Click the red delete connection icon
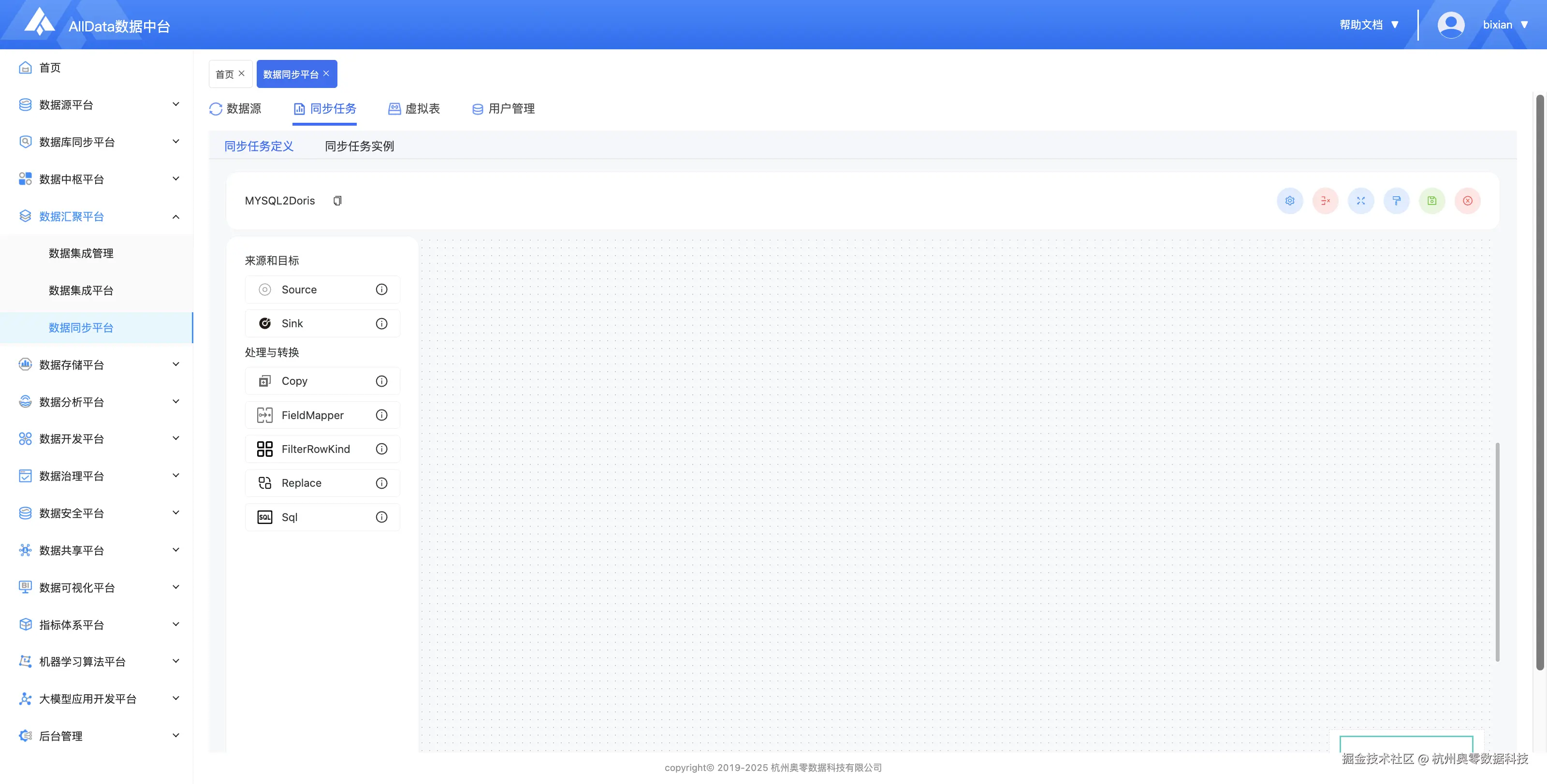1547x784 pixels. click(x=1325, y=201)
